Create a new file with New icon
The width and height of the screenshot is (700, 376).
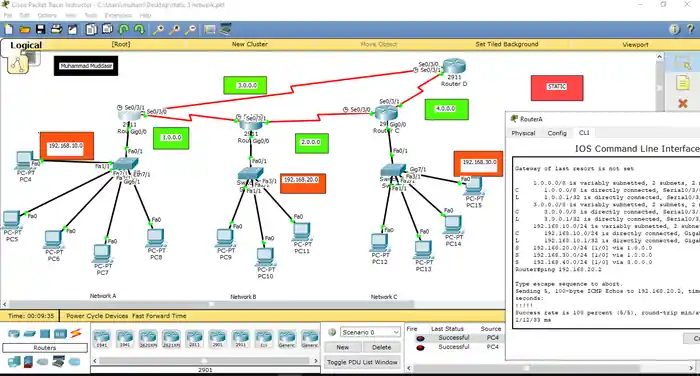8,29
